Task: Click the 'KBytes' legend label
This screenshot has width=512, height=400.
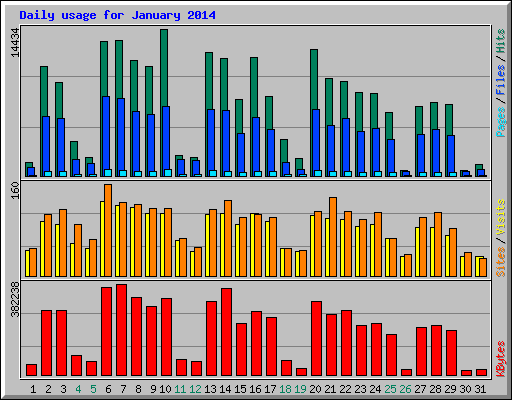Action: tap(500, 359)
